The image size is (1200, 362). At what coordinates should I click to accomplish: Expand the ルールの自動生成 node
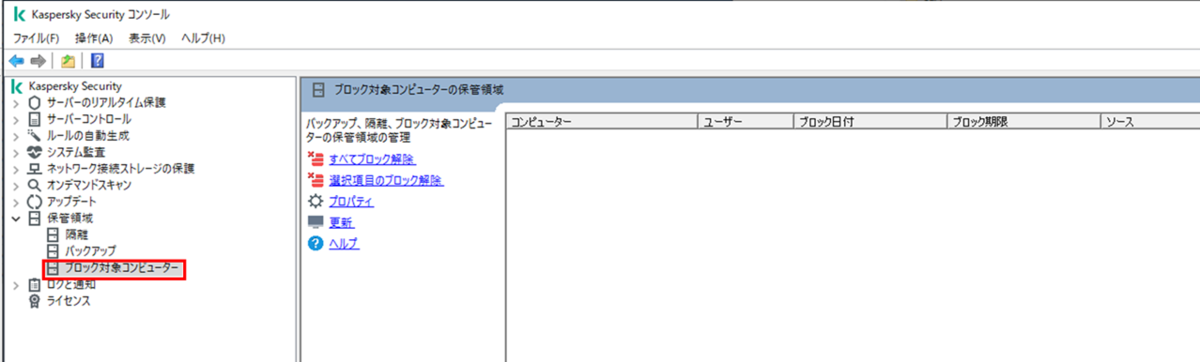point(15,136)
